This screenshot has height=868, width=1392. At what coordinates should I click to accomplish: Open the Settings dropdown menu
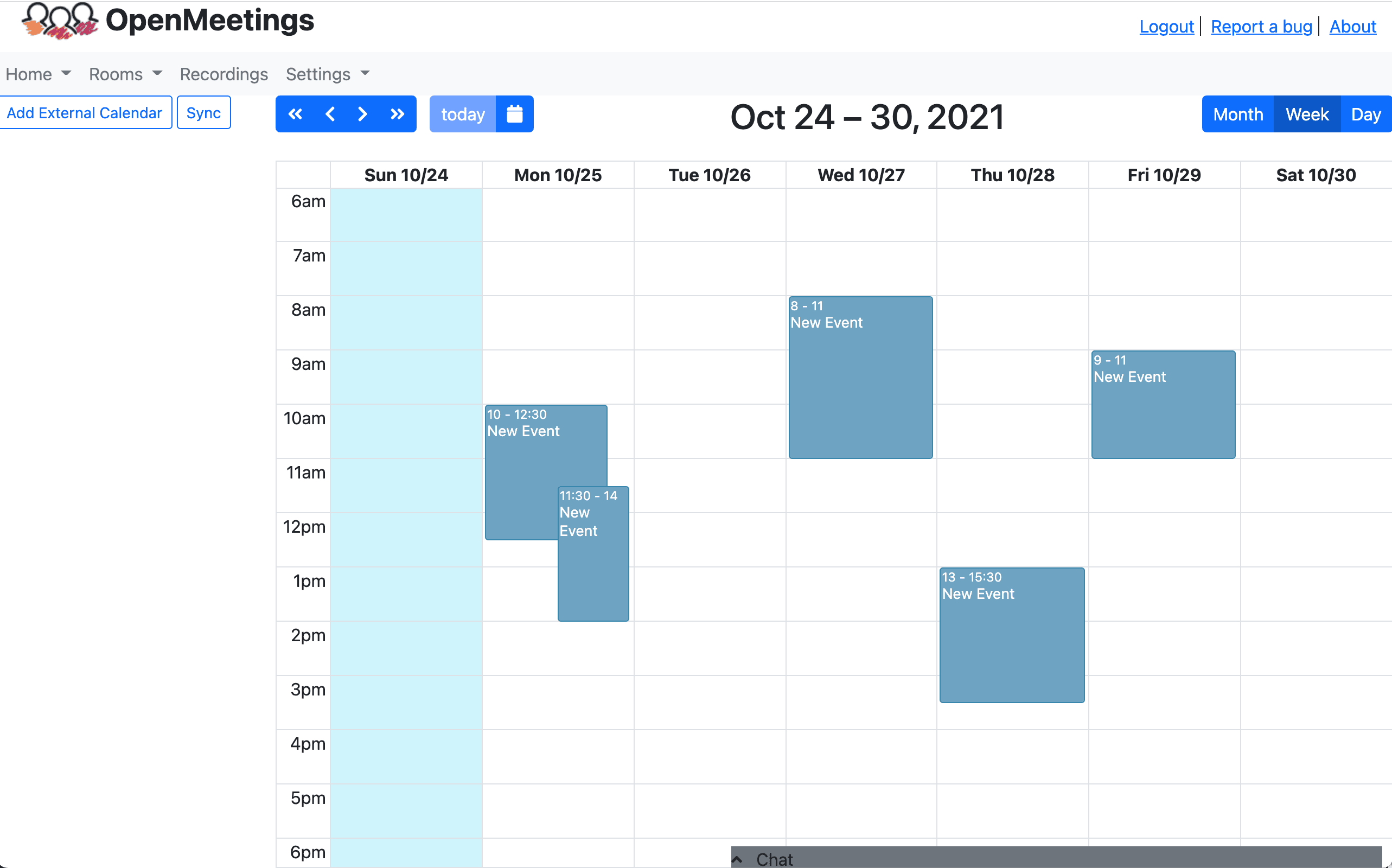click(327, 74)
